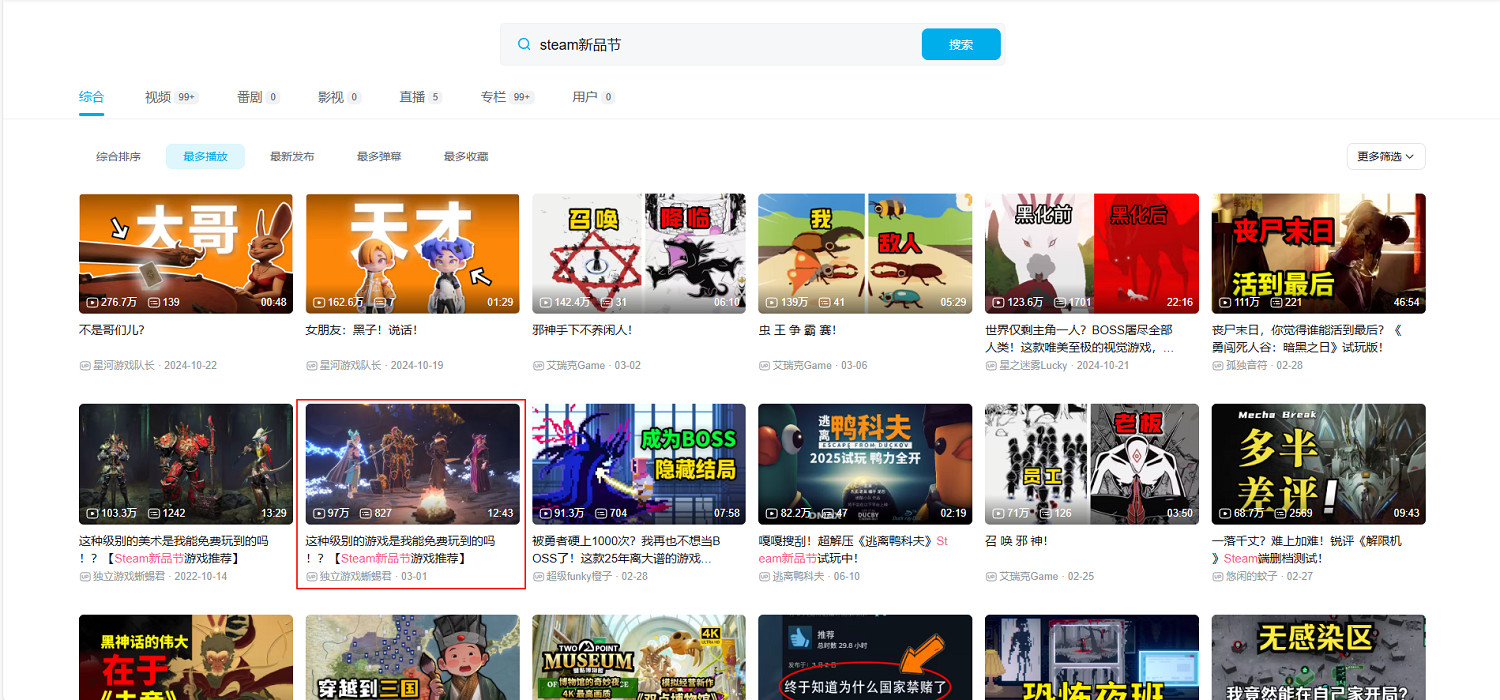Open the highlighted 这种级别的游戏 video thumbnail
This screenshot has height=700, width=1500.
[412, 463]
